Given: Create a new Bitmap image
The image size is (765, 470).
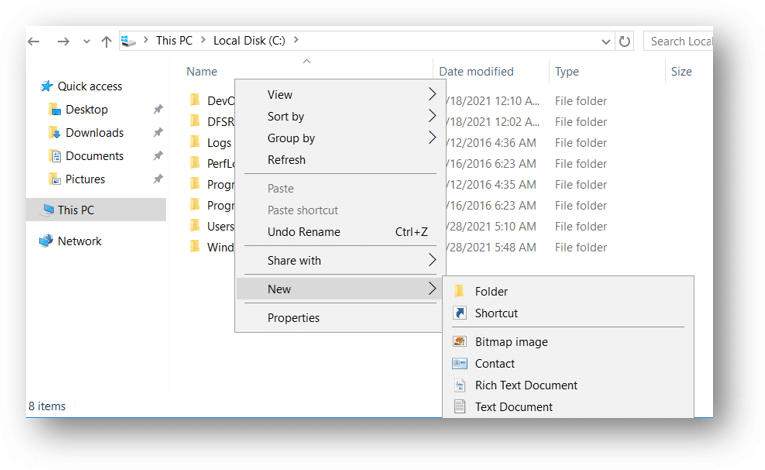Looking at the screenshot, I should click(x=568, y=342).
